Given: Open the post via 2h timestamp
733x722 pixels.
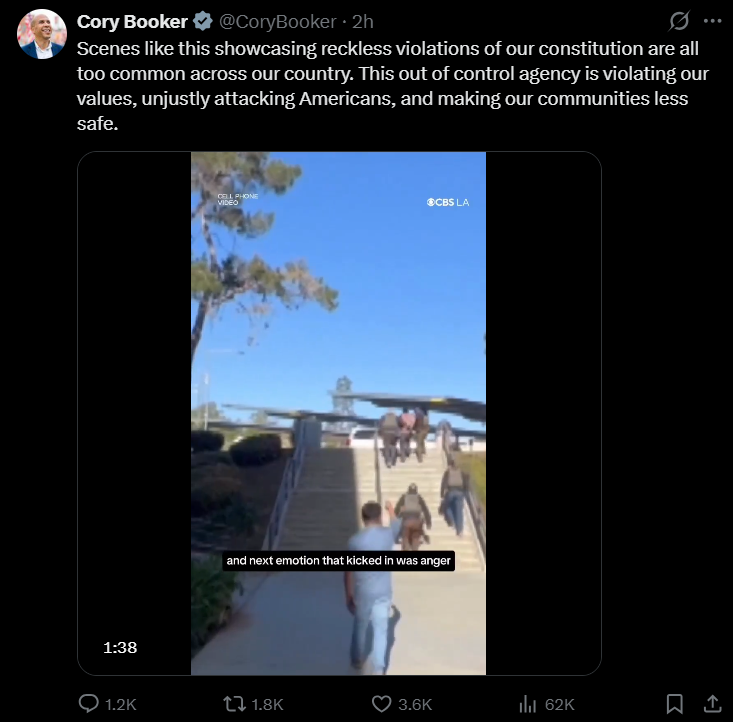Looking at the screenshot, I should point(363,22).
